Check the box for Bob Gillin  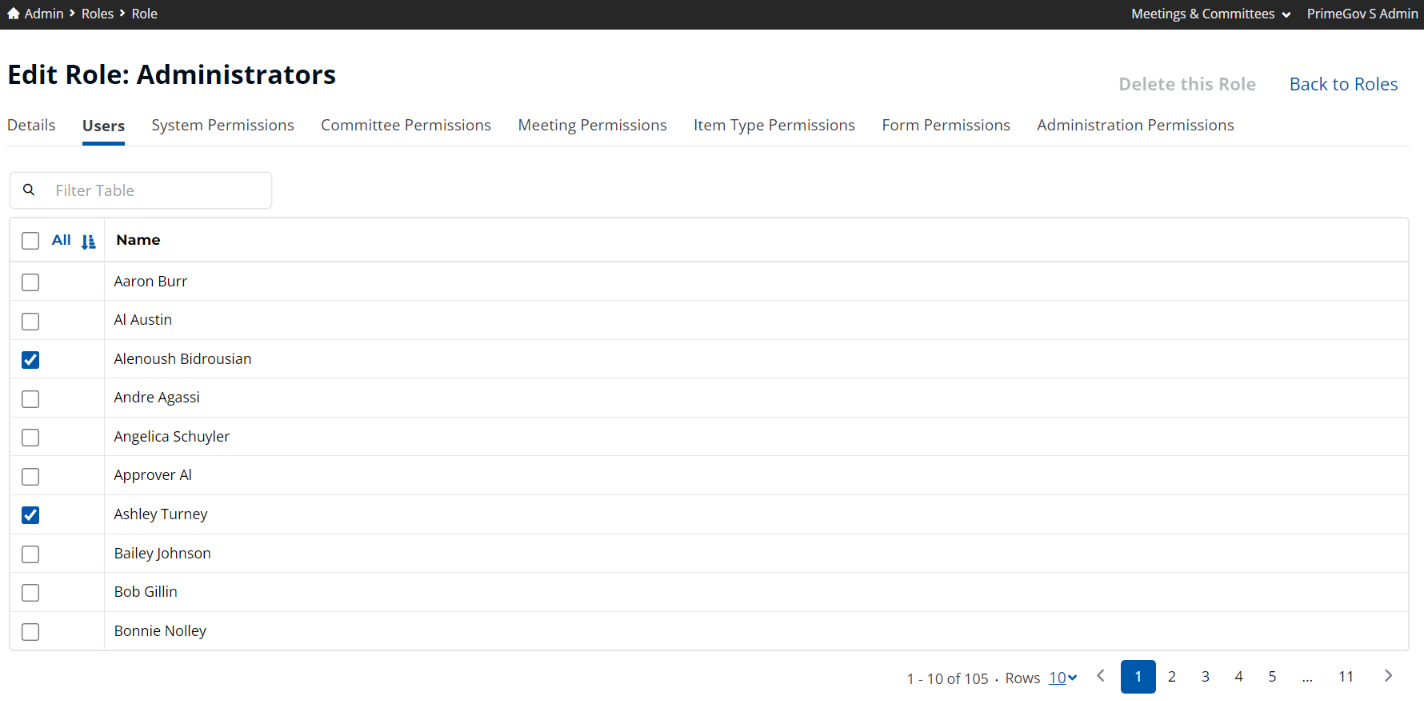(x=30, y=593)
